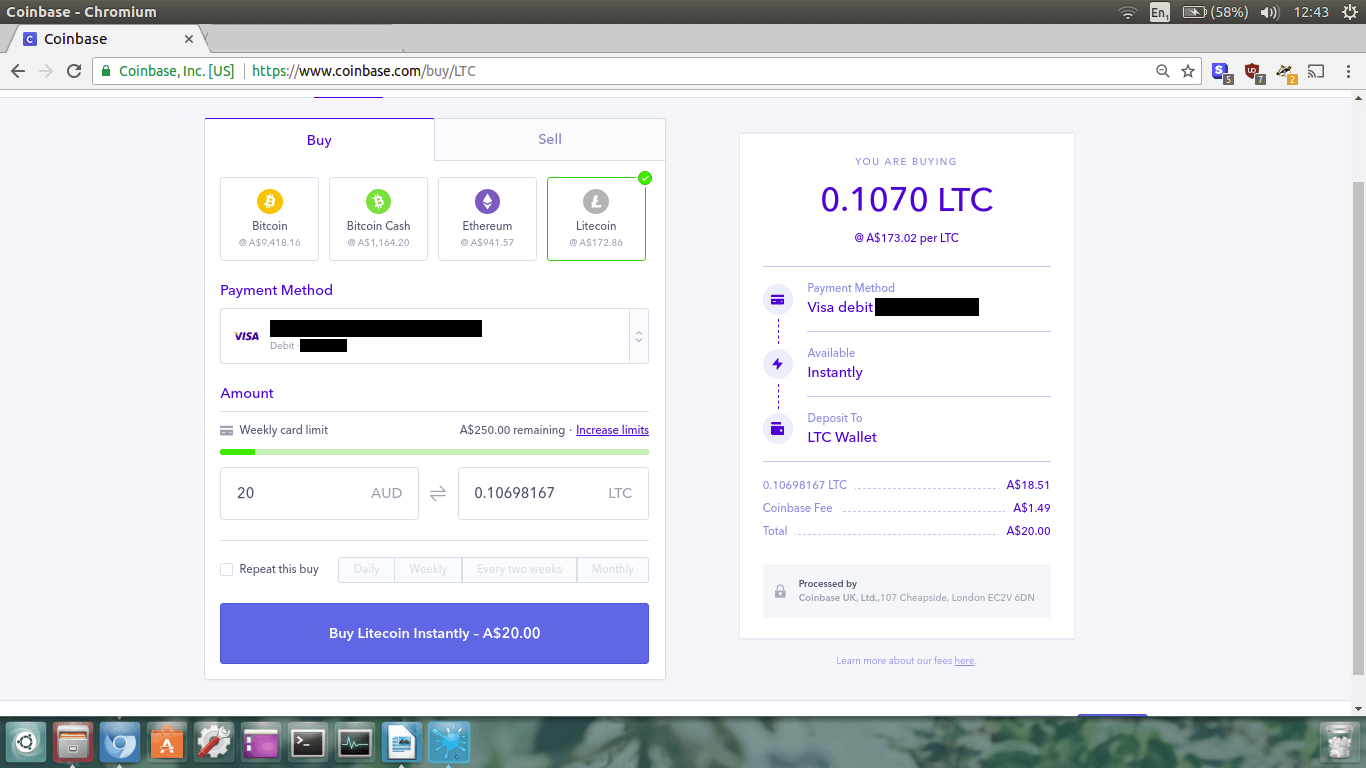Enable the Repeat this buy checkbox
1366x768 pixels.
(227, 569)
